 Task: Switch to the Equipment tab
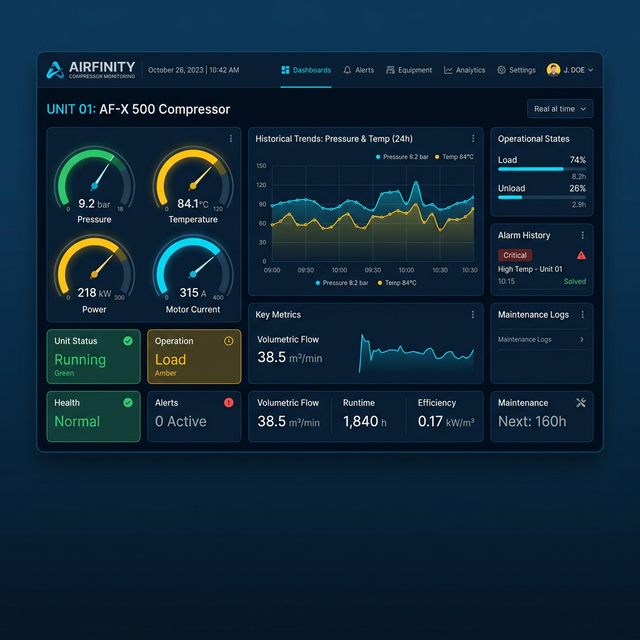[x=409, y=70]
